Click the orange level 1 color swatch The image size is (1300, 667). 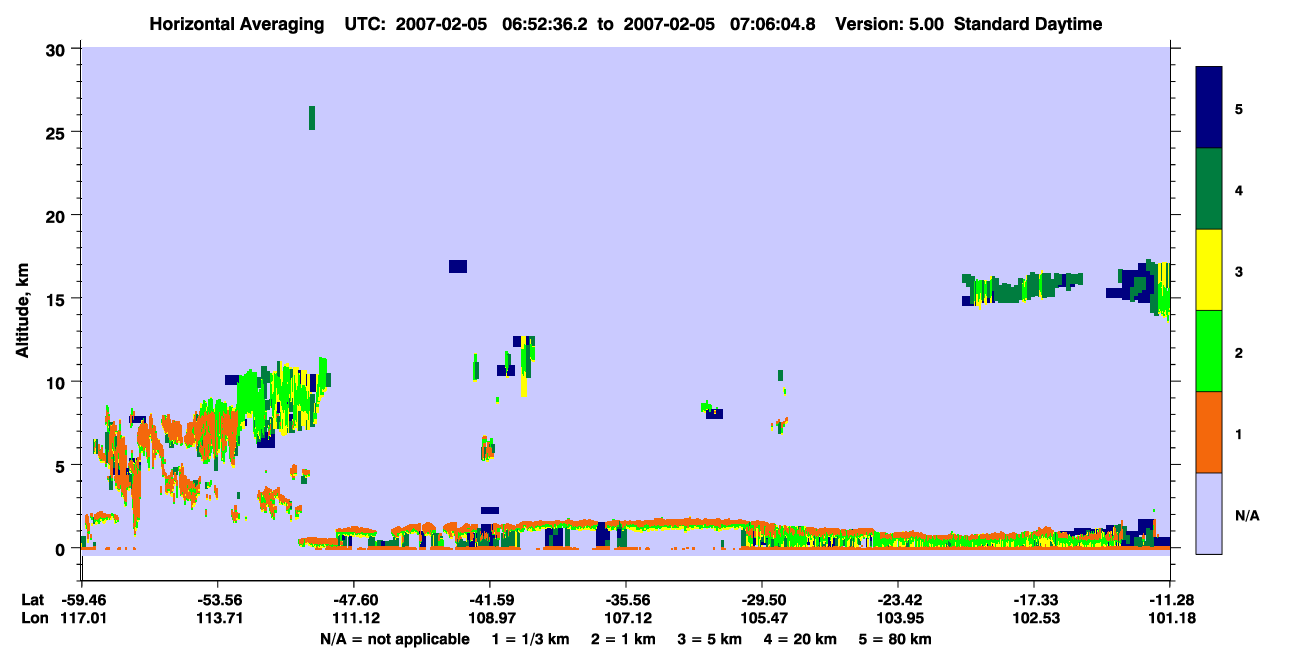point(1209,432)
